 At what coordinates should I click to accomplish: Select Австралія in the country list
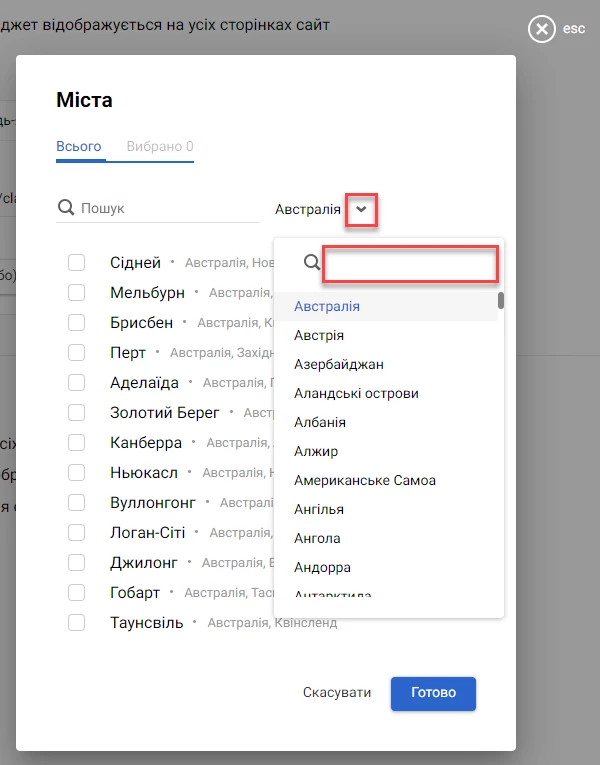click(x=386, y=306)
